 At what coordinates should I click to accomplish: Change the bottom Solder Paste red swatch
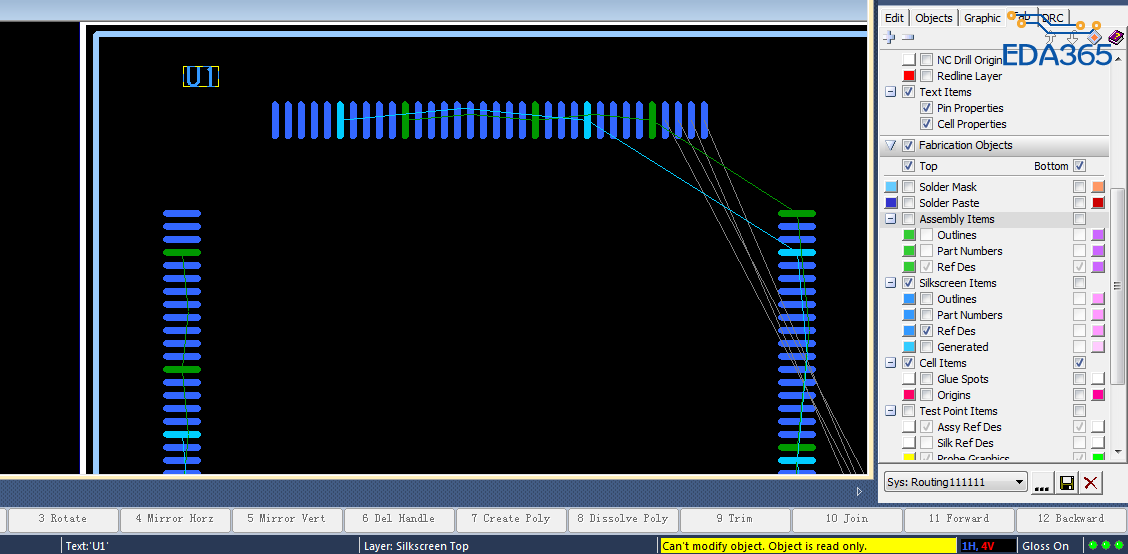tap(1098, 203)
